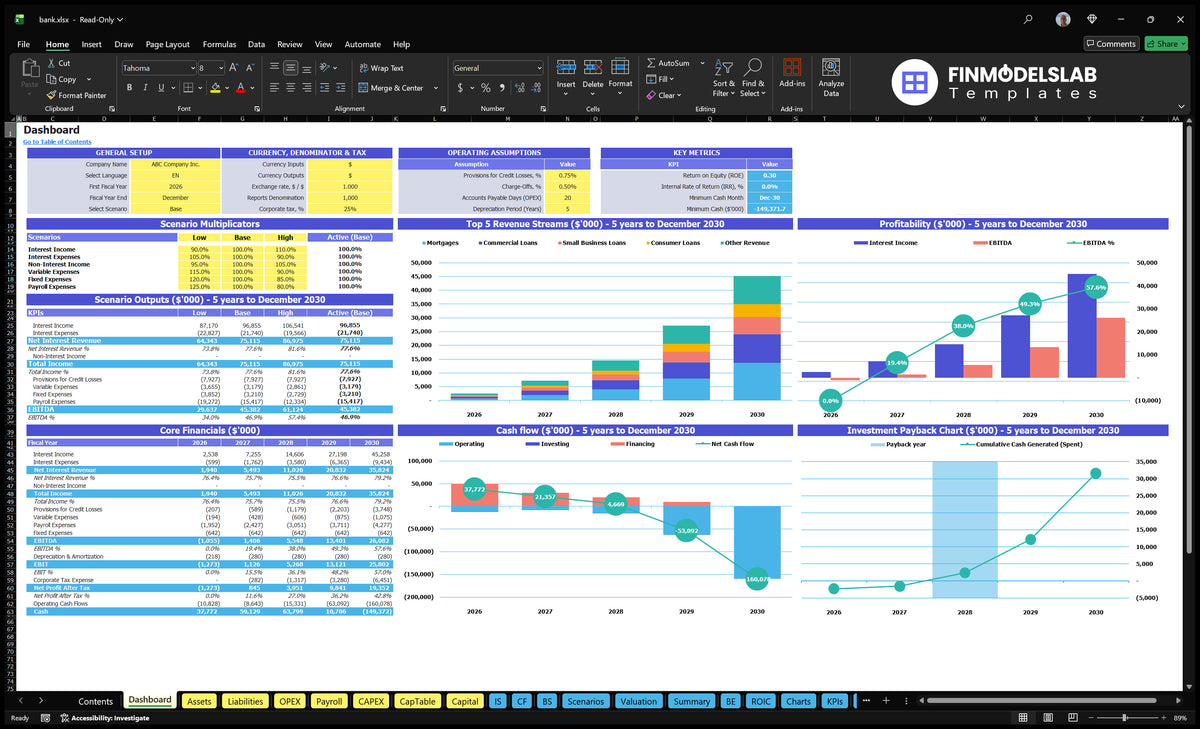Click the green Share button
This screenshot has height=729, width=1200.
point(1166,44)
